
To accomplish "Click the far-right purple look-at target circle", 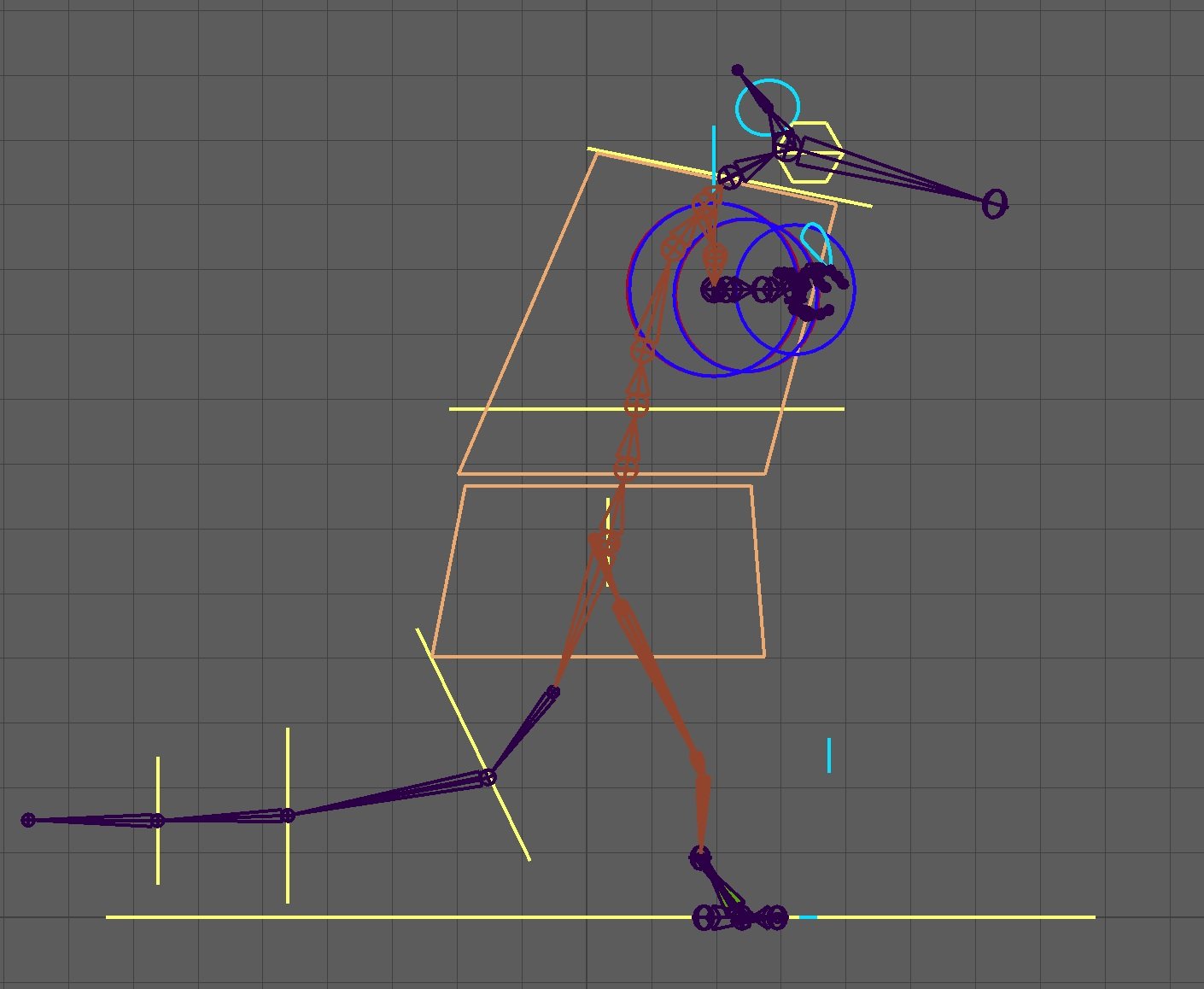I will [995, 204].
